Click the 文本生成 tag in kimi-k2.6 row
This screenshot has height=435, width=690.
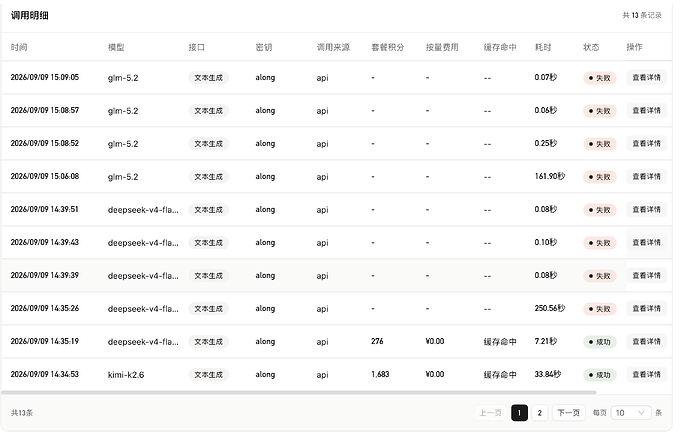pyautogui.click(x=209, y=375)
